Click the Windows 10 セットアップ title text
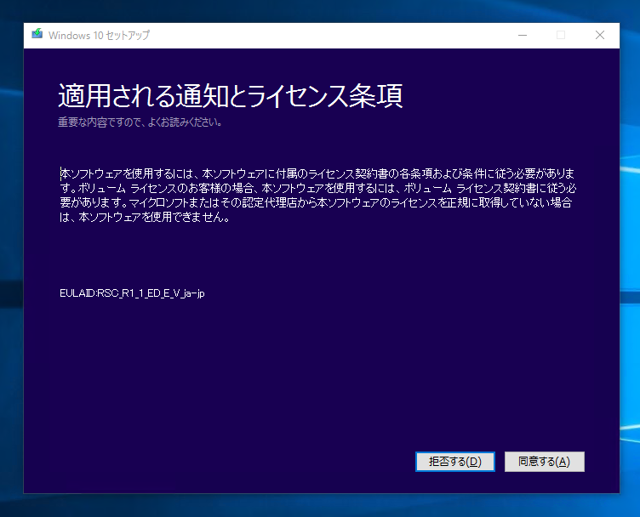Viewport: 640px width, 517px height. pos(99,35)
